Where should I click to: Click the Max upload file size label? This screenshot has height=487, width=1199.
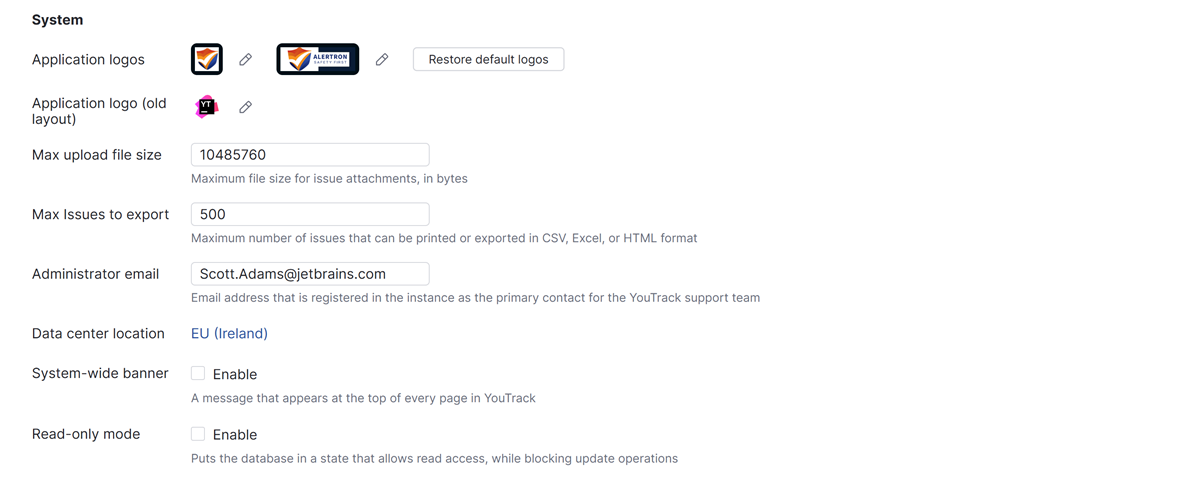click(x=97, y=154)
